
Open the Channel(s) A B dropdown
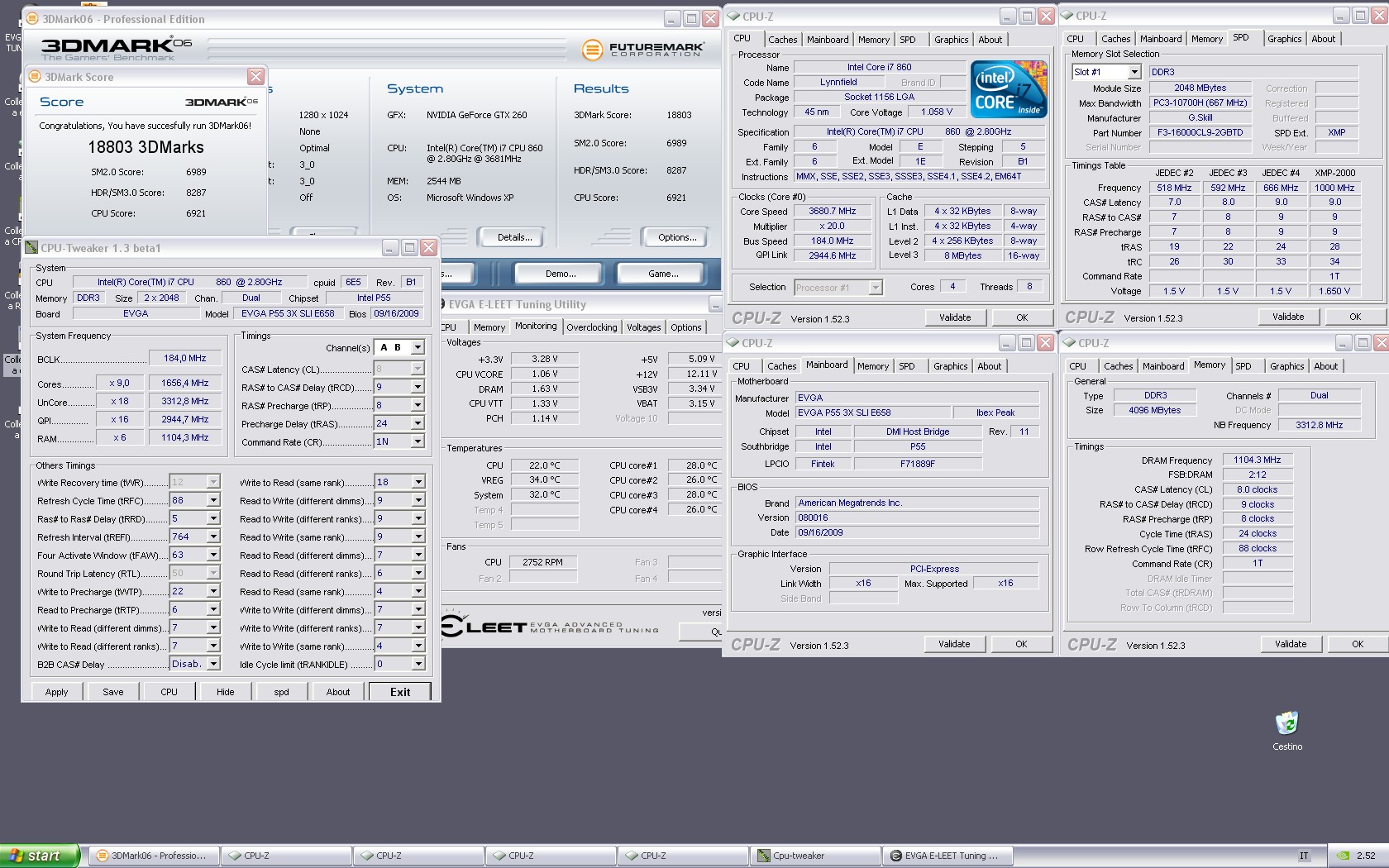point(418,348)
